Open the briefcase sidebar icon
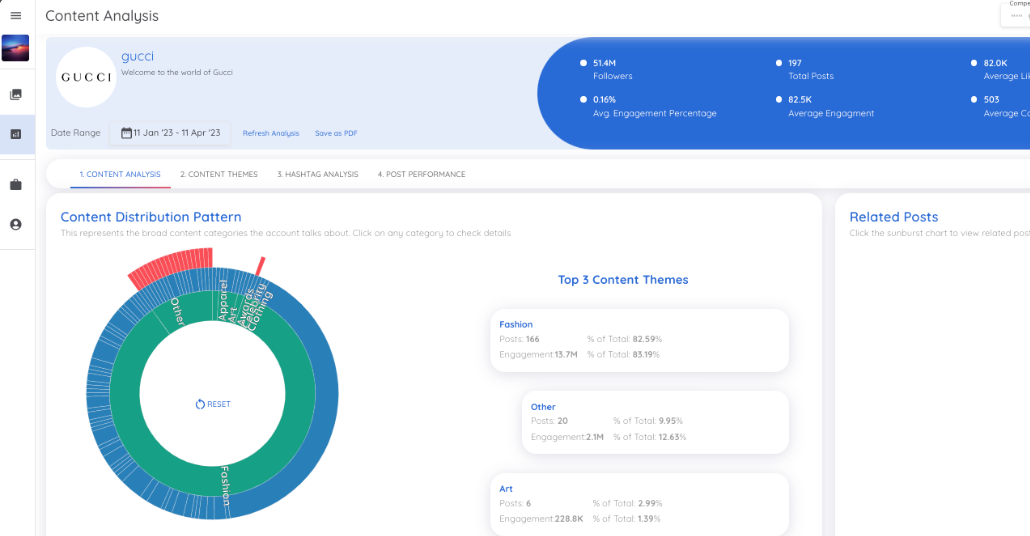The height and width of the screenshot is (536, 1030). click(x=16, y=185)
